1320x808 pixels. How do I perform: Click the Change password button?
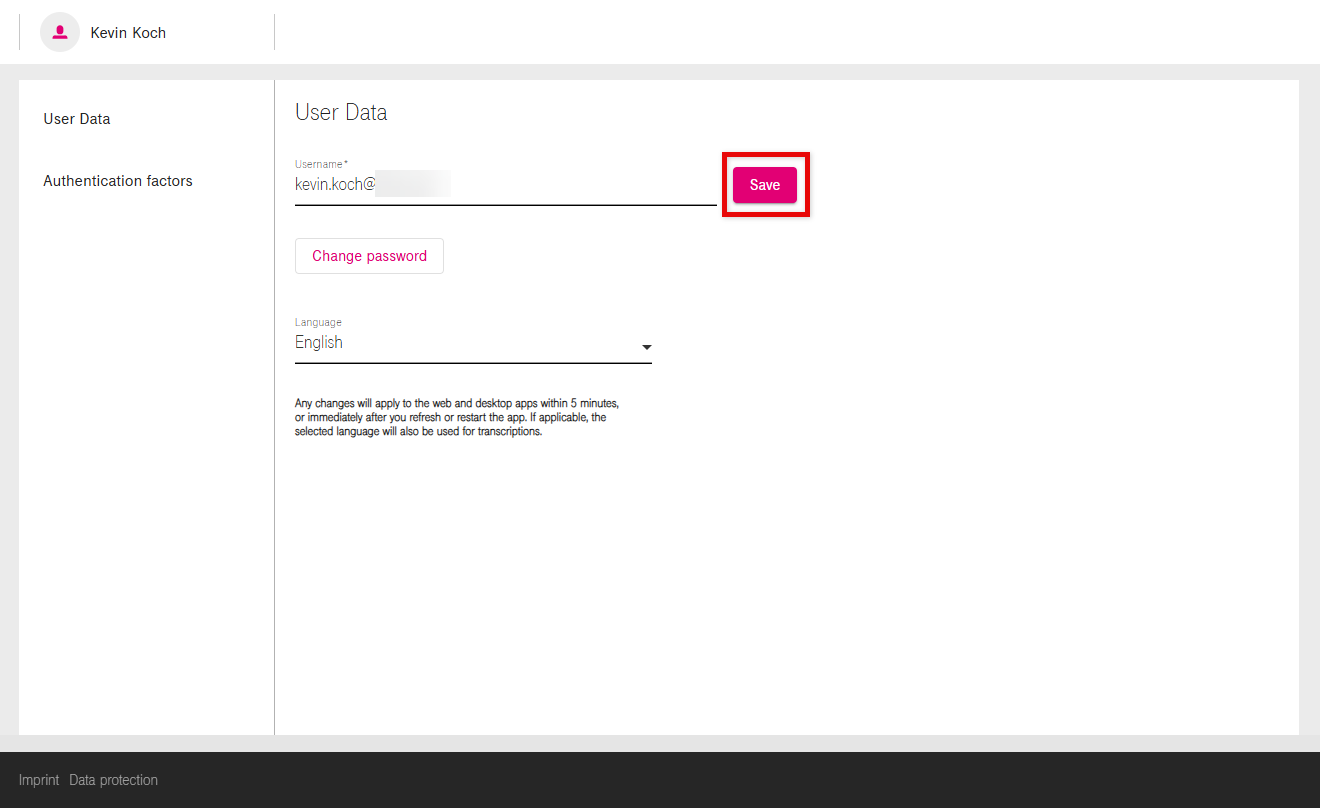(369, 256)
